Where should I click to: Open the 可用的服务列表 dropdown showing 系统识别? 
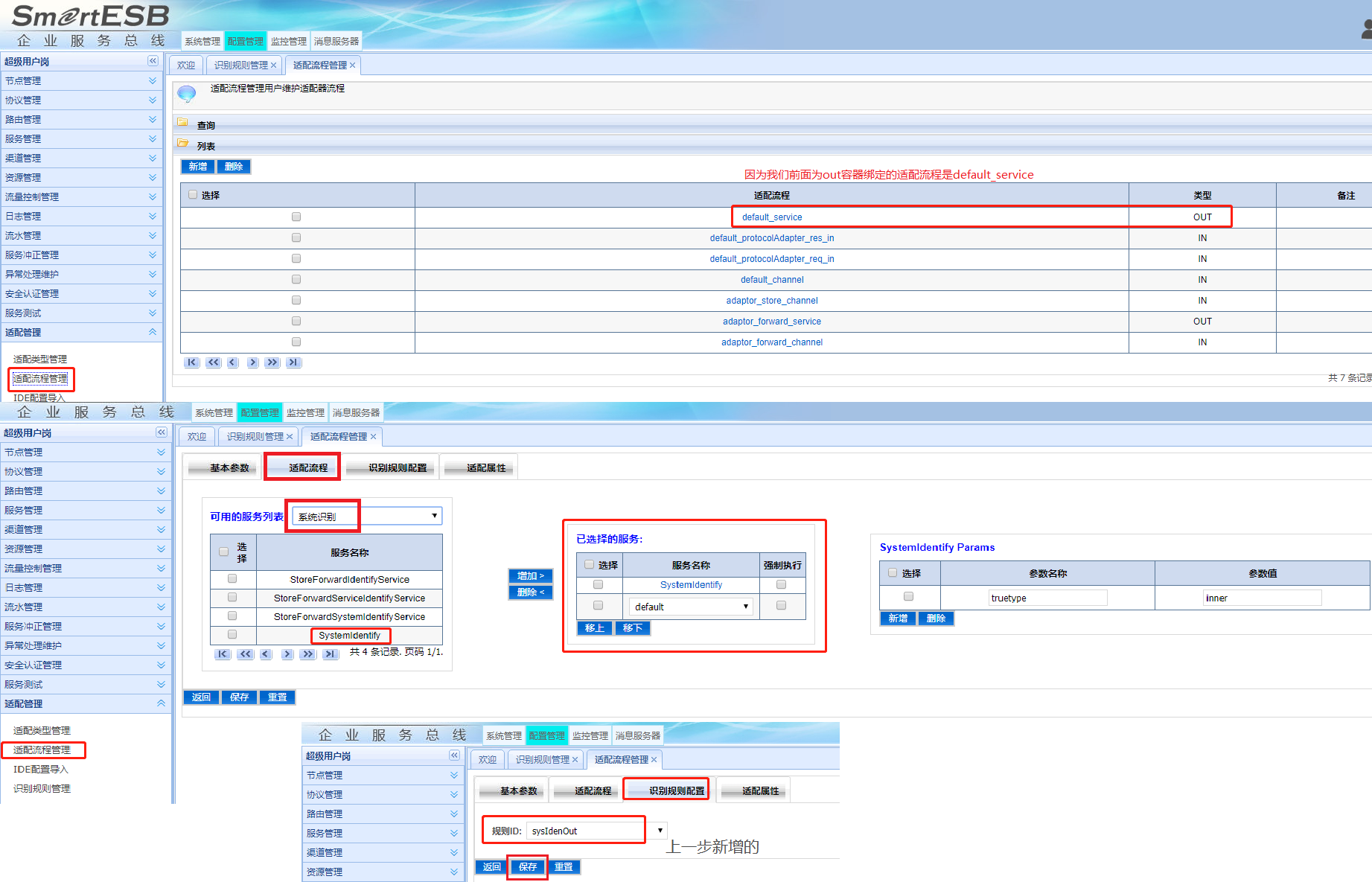367,517
